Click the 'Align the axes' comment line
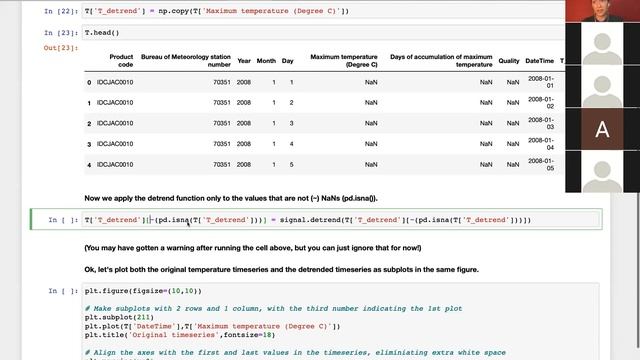Screen dimensions: 640x360 pos(295,352)
